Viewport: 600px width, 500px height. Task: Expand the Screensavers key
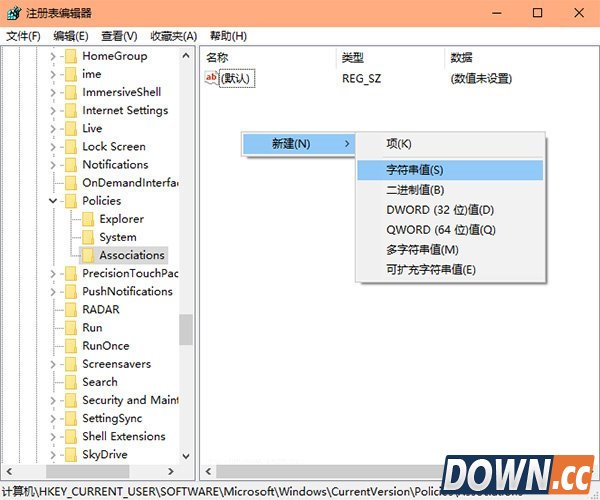pos(53,364)
